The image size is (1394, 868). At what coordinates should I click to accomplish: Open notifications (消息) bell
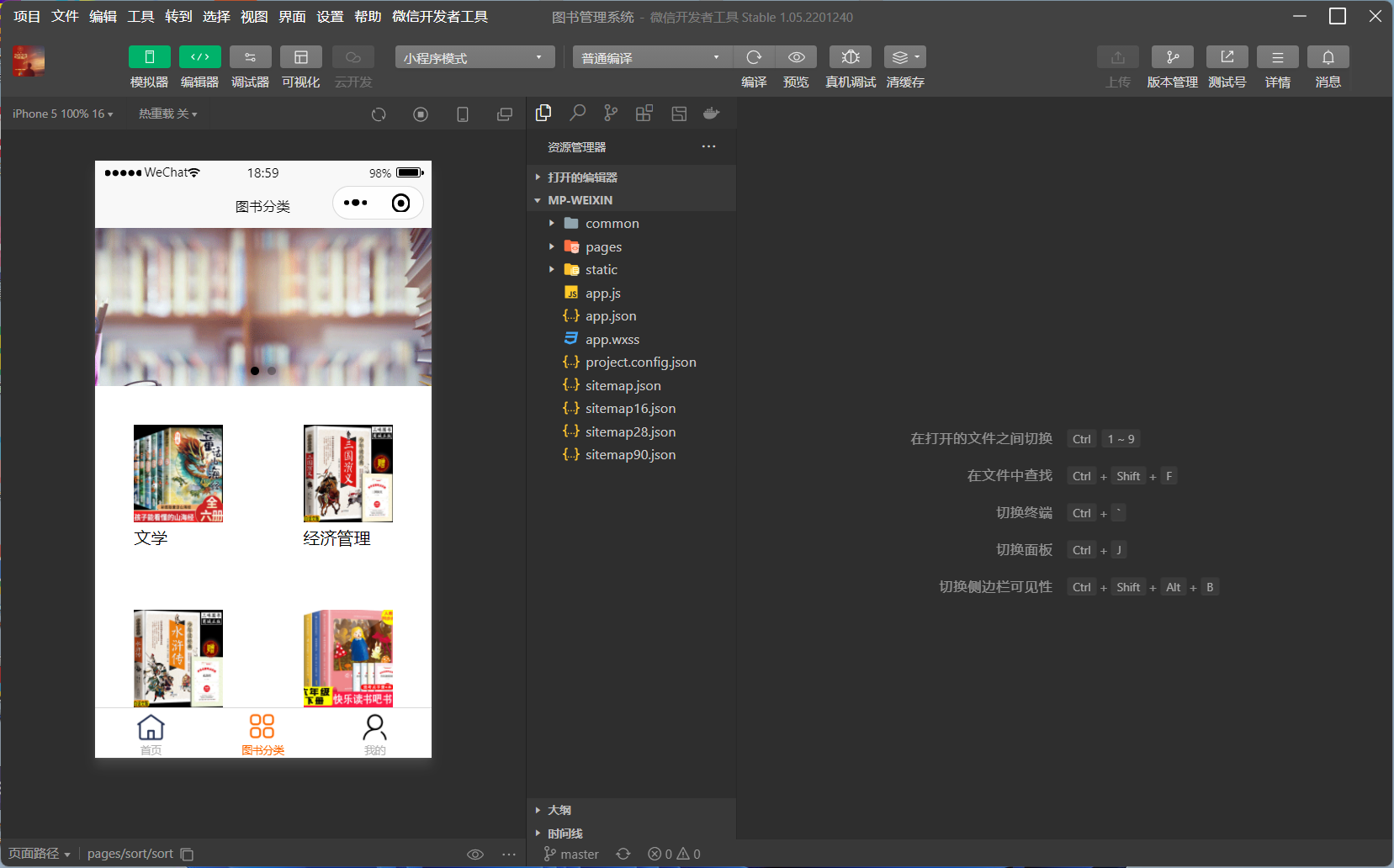pyautogui.click(x=1328, y=57)
